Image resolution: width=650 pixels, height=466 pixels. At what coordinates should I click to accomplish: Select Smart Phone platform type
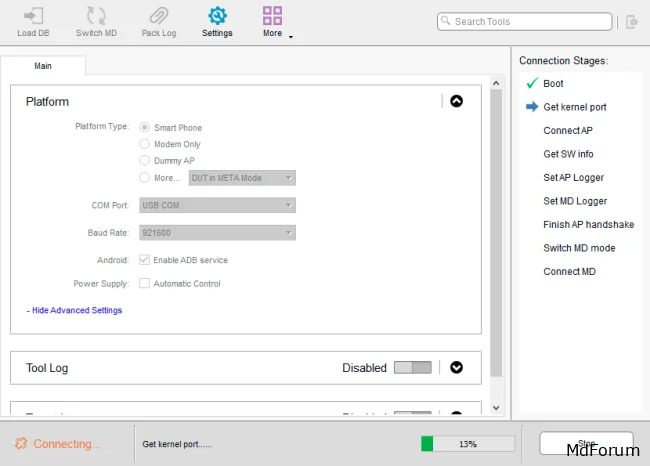[145, 127]
